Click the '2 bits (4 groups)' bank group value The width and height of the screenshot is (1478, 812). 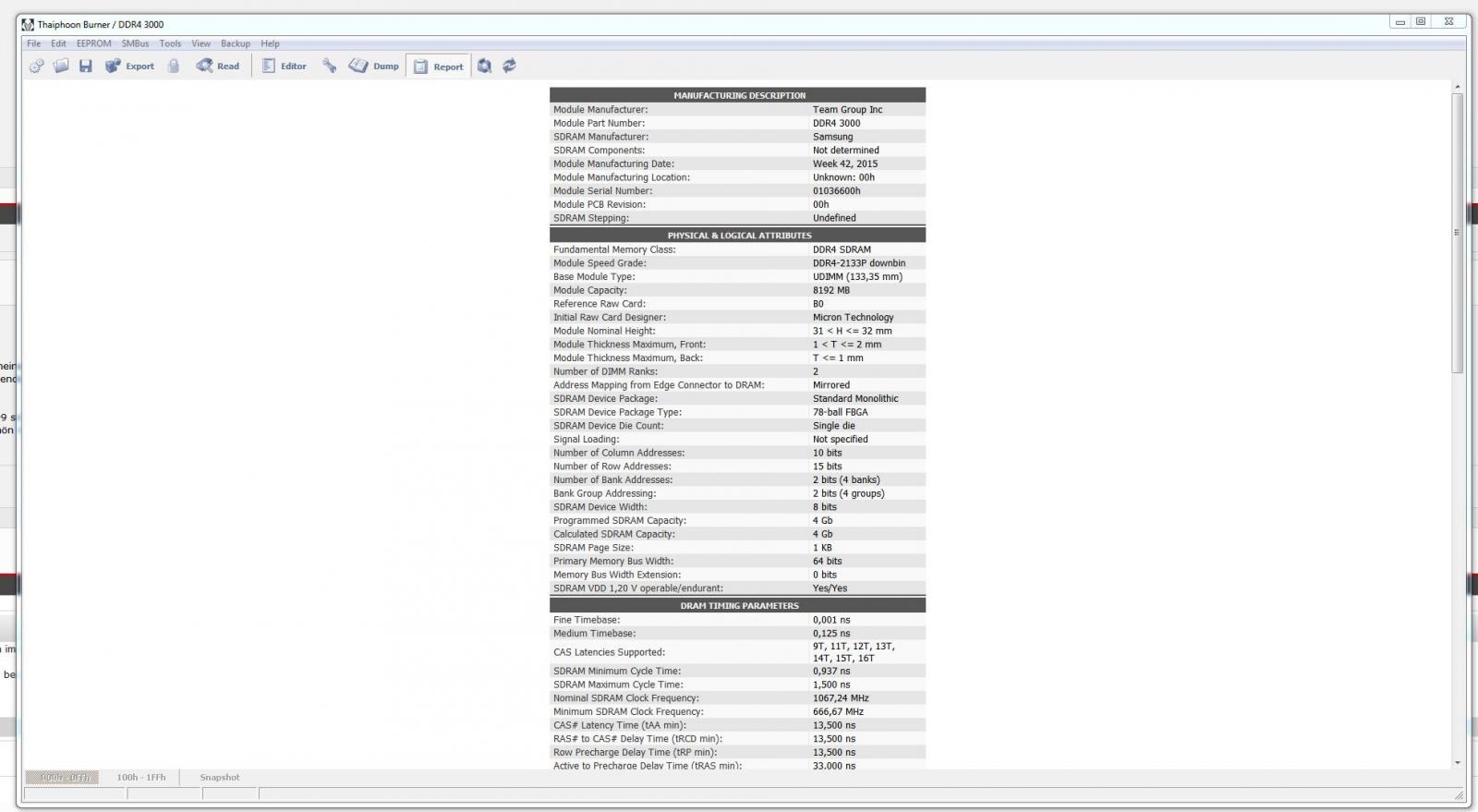[848, 493]
